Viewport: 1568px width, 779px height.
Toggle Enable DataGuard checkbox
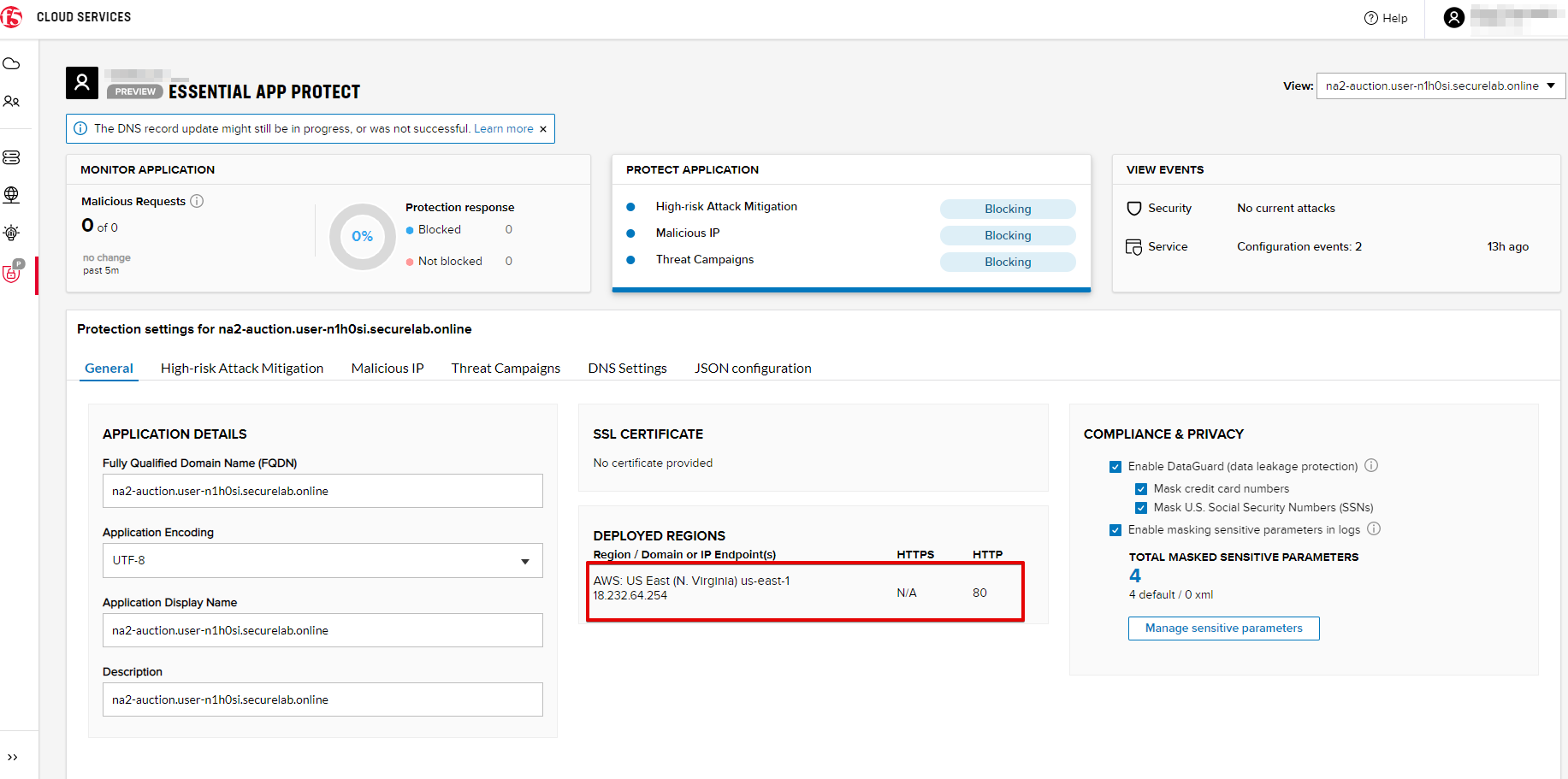(1115, 467)
